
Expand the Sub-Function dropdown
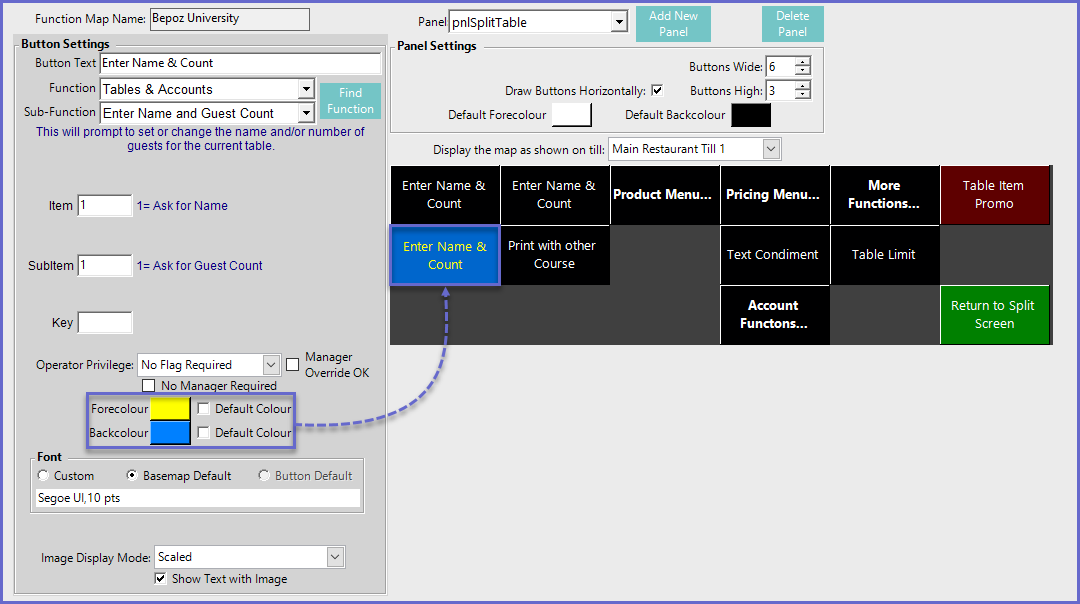(307, 113)
